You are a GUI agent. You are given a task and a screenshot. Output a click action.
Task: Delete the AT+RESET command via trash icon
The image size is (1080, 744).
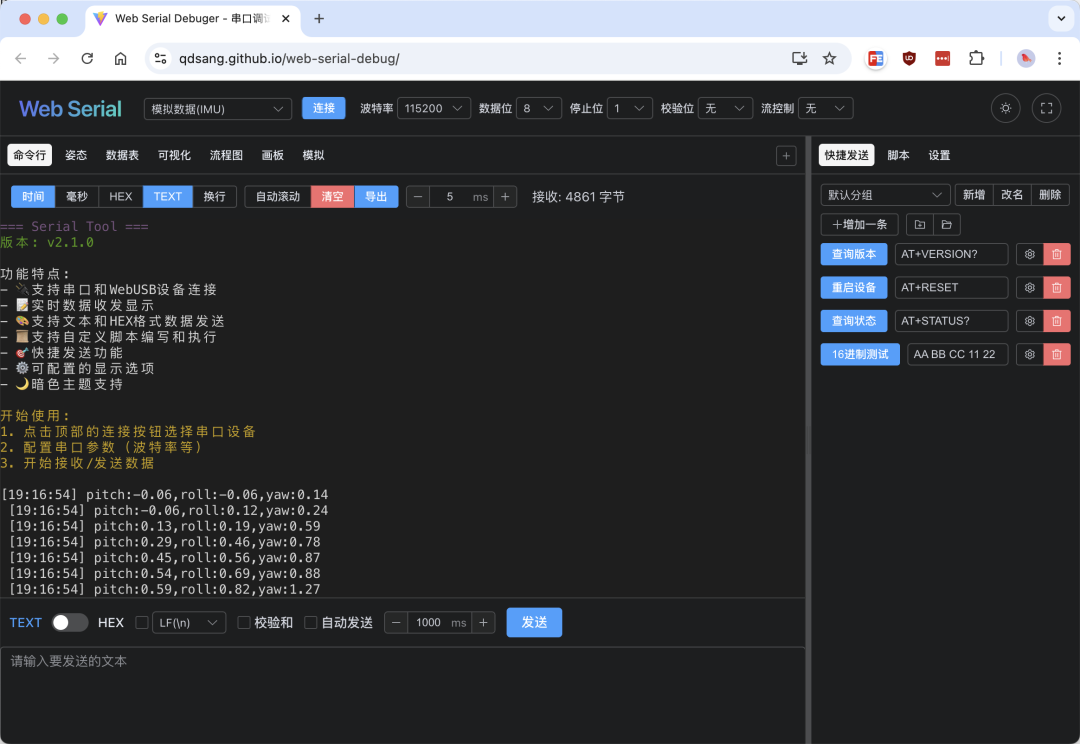1057,287
